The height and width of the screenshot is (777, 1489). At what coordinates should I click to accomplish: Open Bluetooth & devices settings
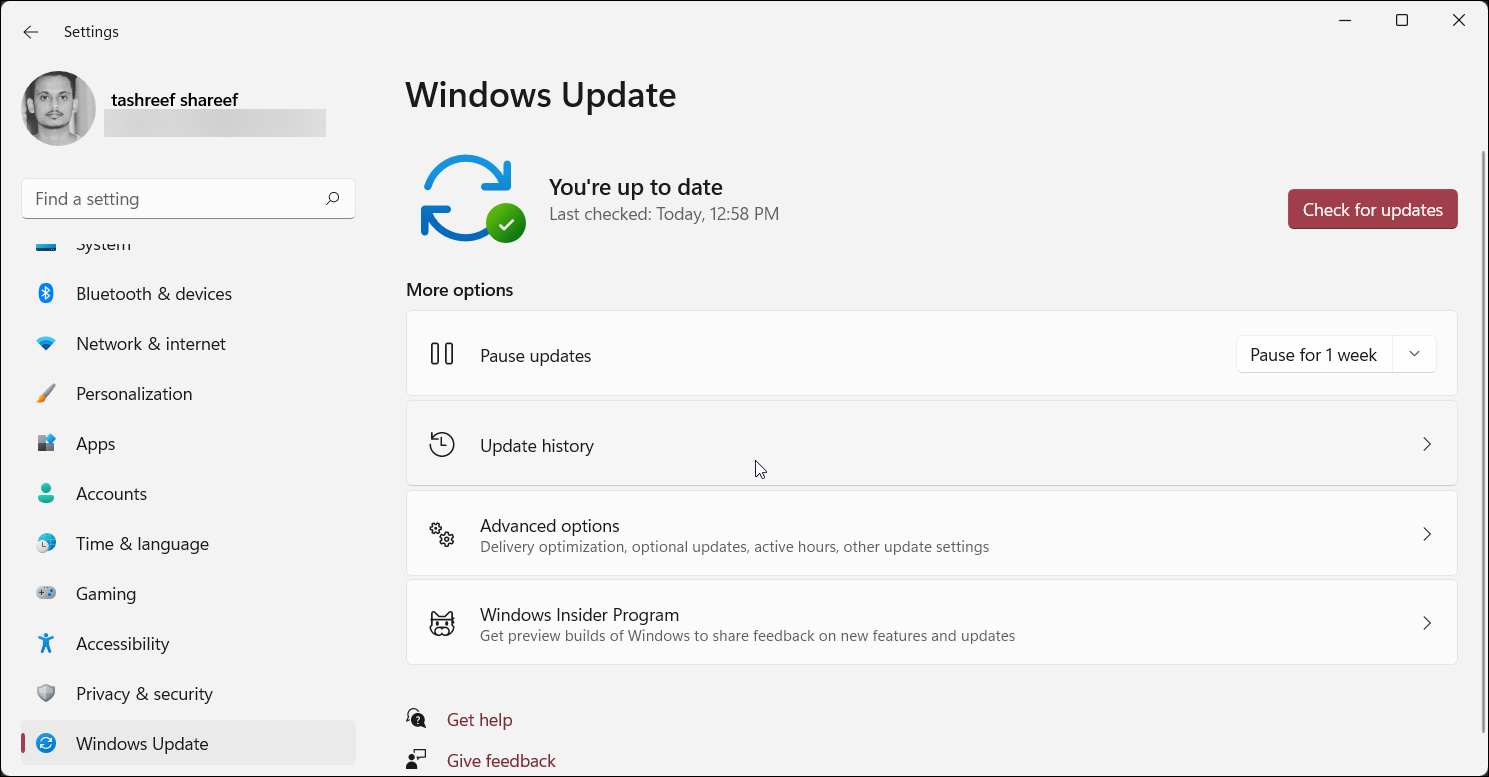[x=188, y=293]
